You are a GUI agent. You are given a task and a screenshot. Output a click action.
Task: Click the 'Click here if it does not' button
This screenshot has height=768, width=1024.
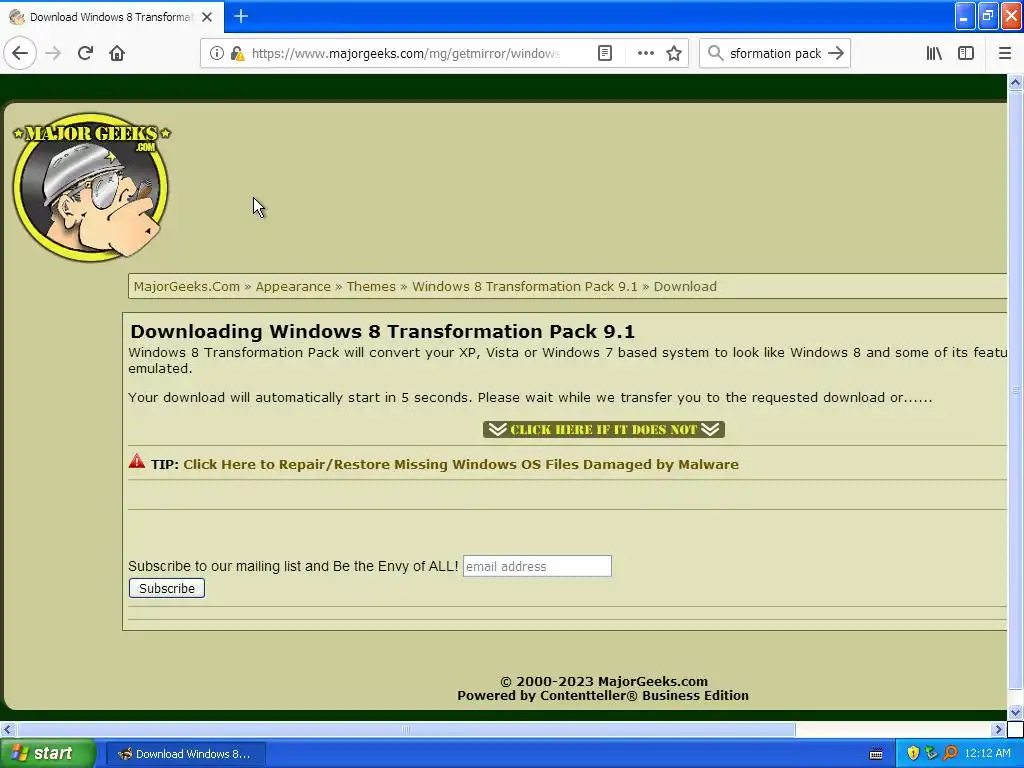(x=603, y=429)
